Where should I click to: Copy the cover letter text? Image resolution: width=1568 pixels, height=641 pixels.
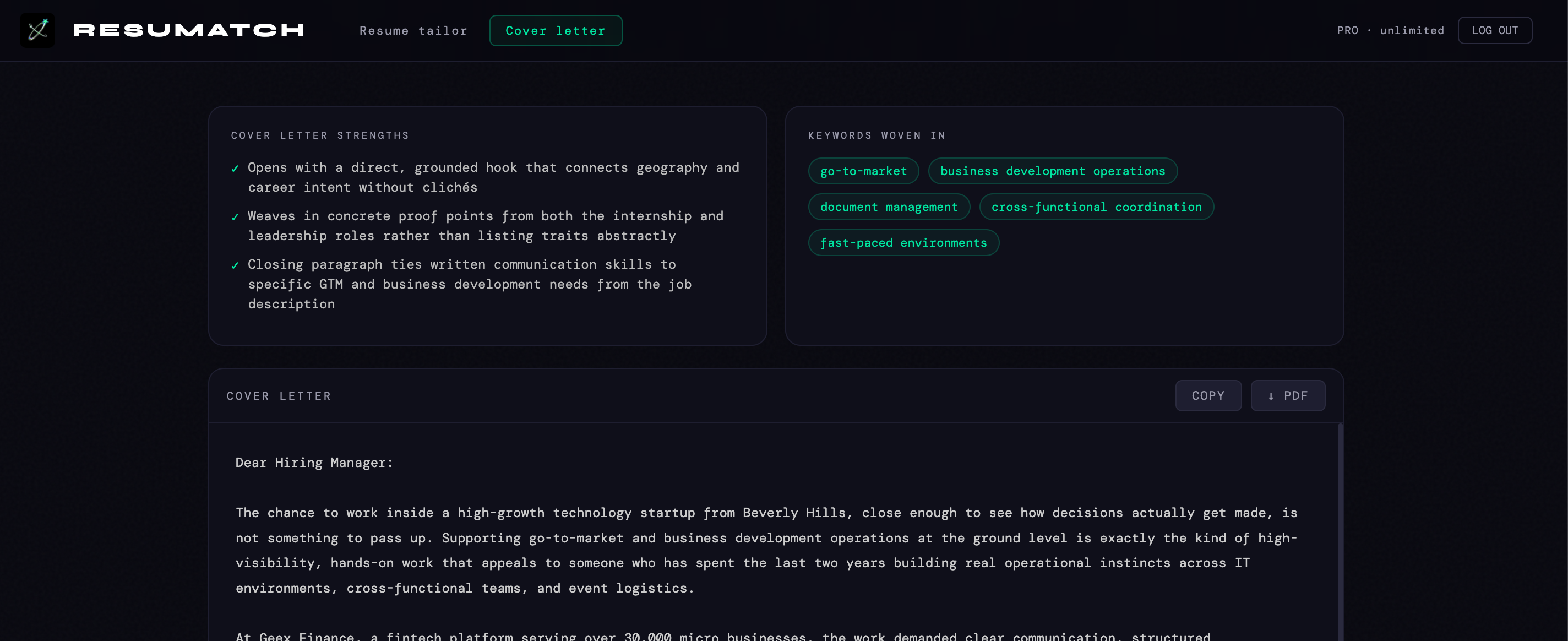[x=1207, y=396]
